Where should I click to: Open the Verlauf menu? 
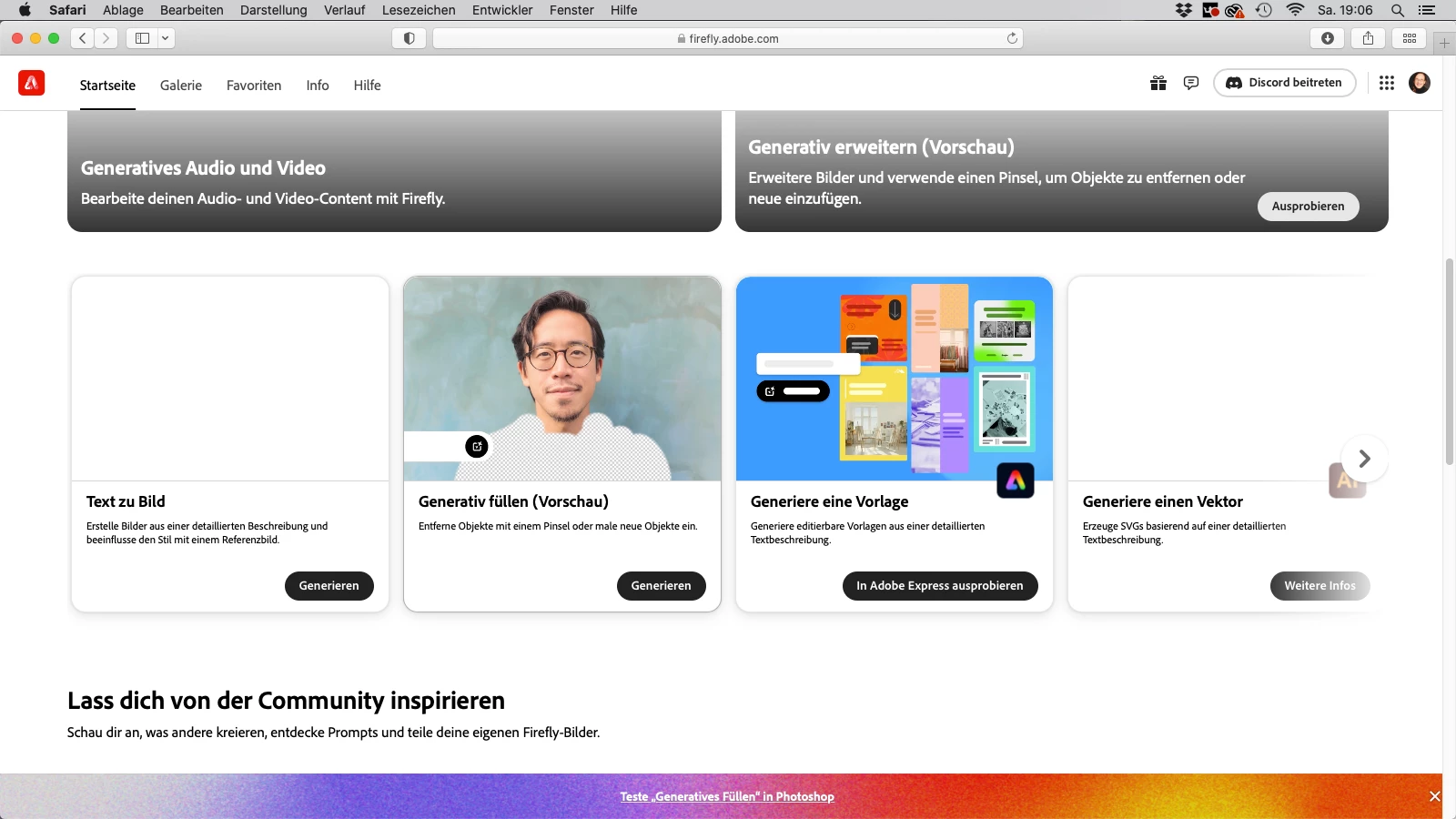(345, 10)
